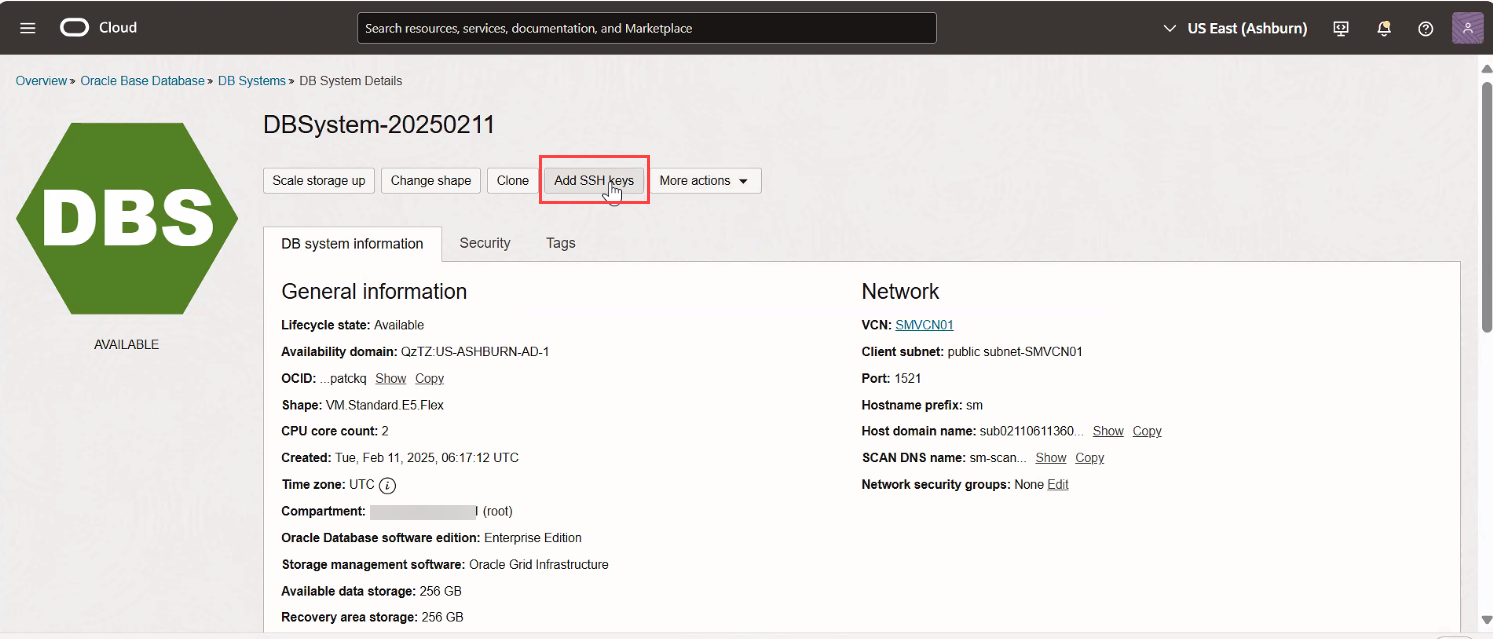Click the Created date Tue, Feb 11, 2025 text

click(x=427, y=458)
